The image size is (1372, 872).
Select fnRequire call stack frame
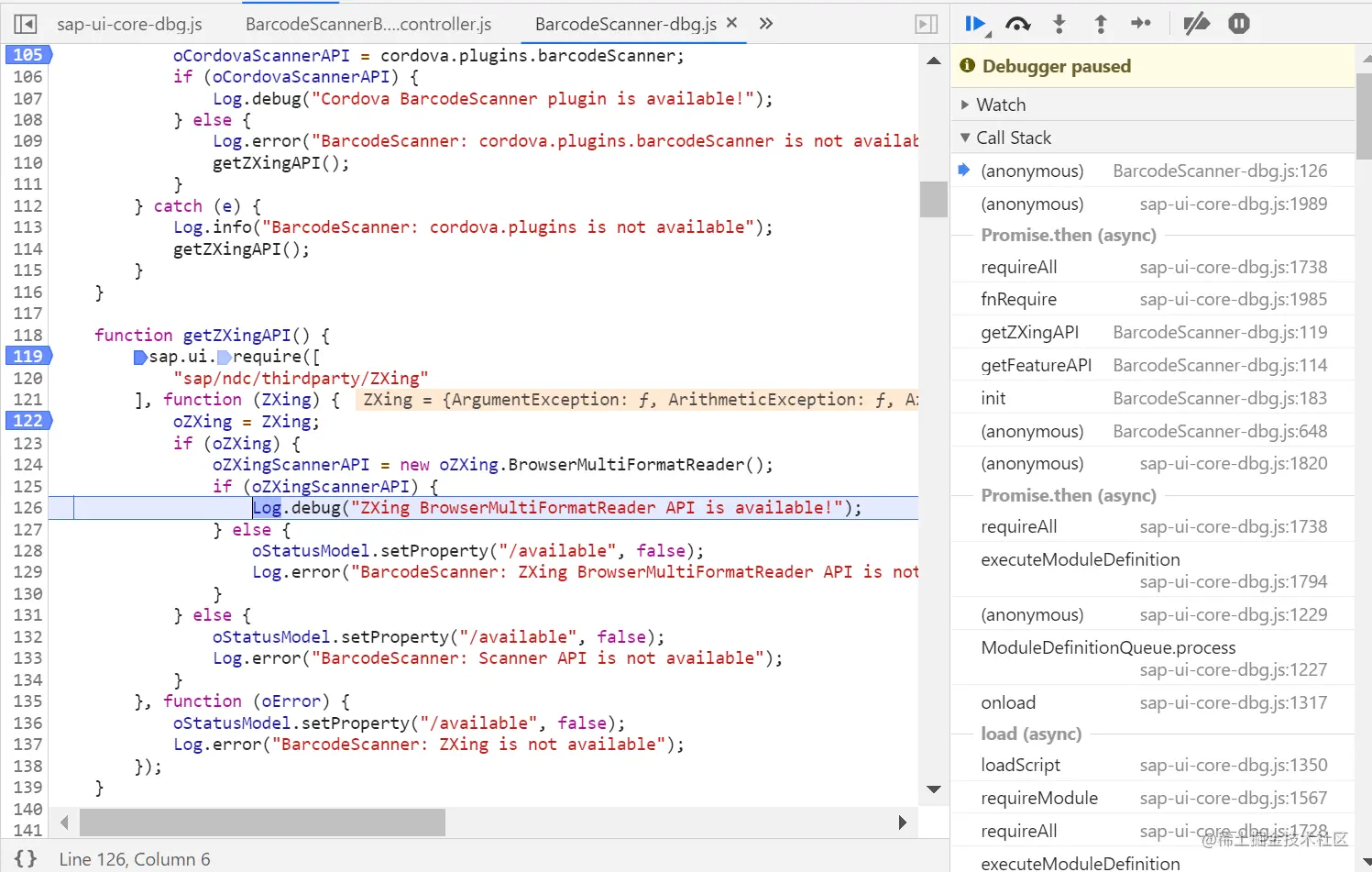[x=1153, y=299]
